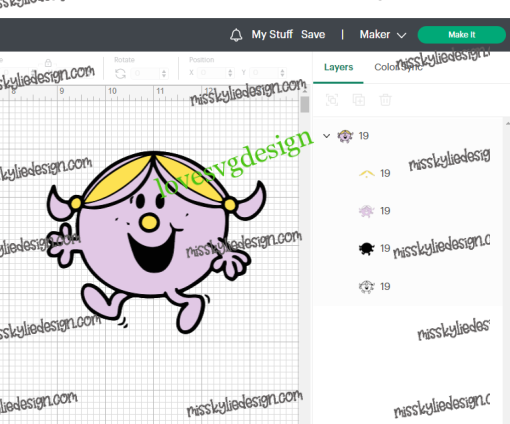Collapse the group 19 layer chevron
The image size is (510, 424).
click(x=327, y=136)
